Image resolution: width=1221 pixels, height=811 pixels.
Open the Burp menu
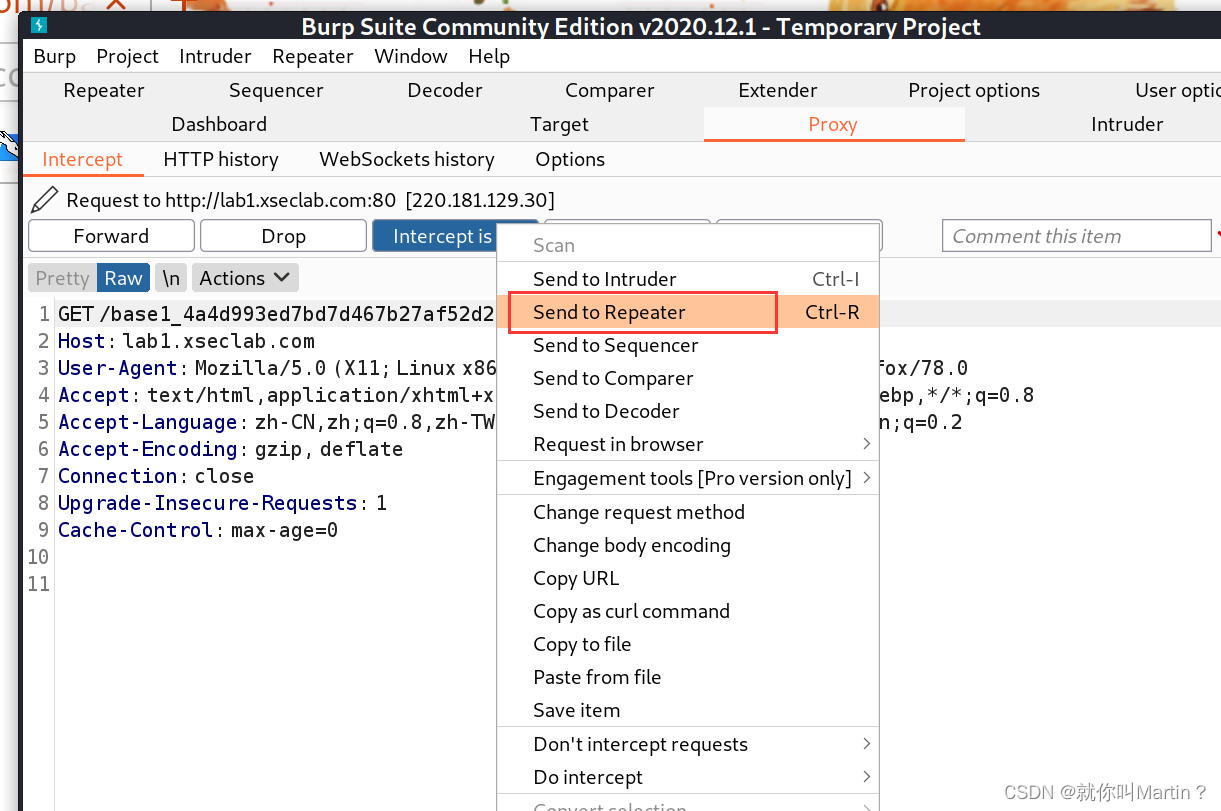(55, 56)
